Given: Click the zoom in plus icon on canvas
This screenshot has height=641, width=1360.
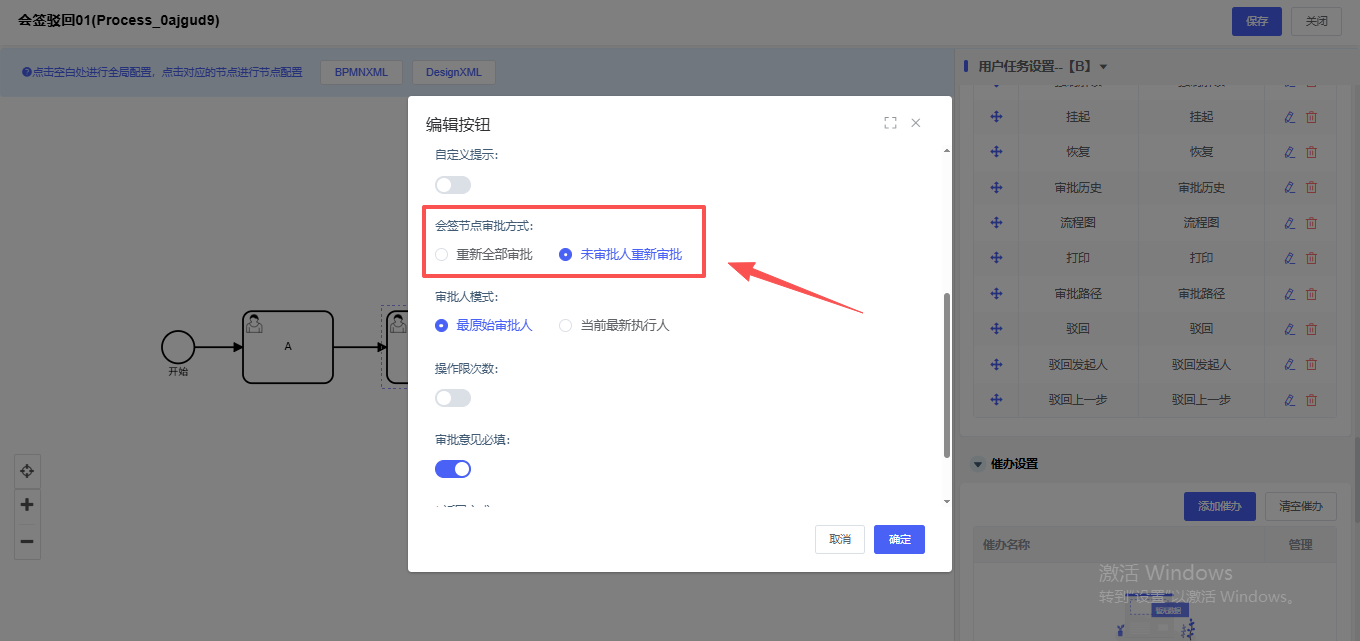Looking at the screenshot, I should [27, 505].
